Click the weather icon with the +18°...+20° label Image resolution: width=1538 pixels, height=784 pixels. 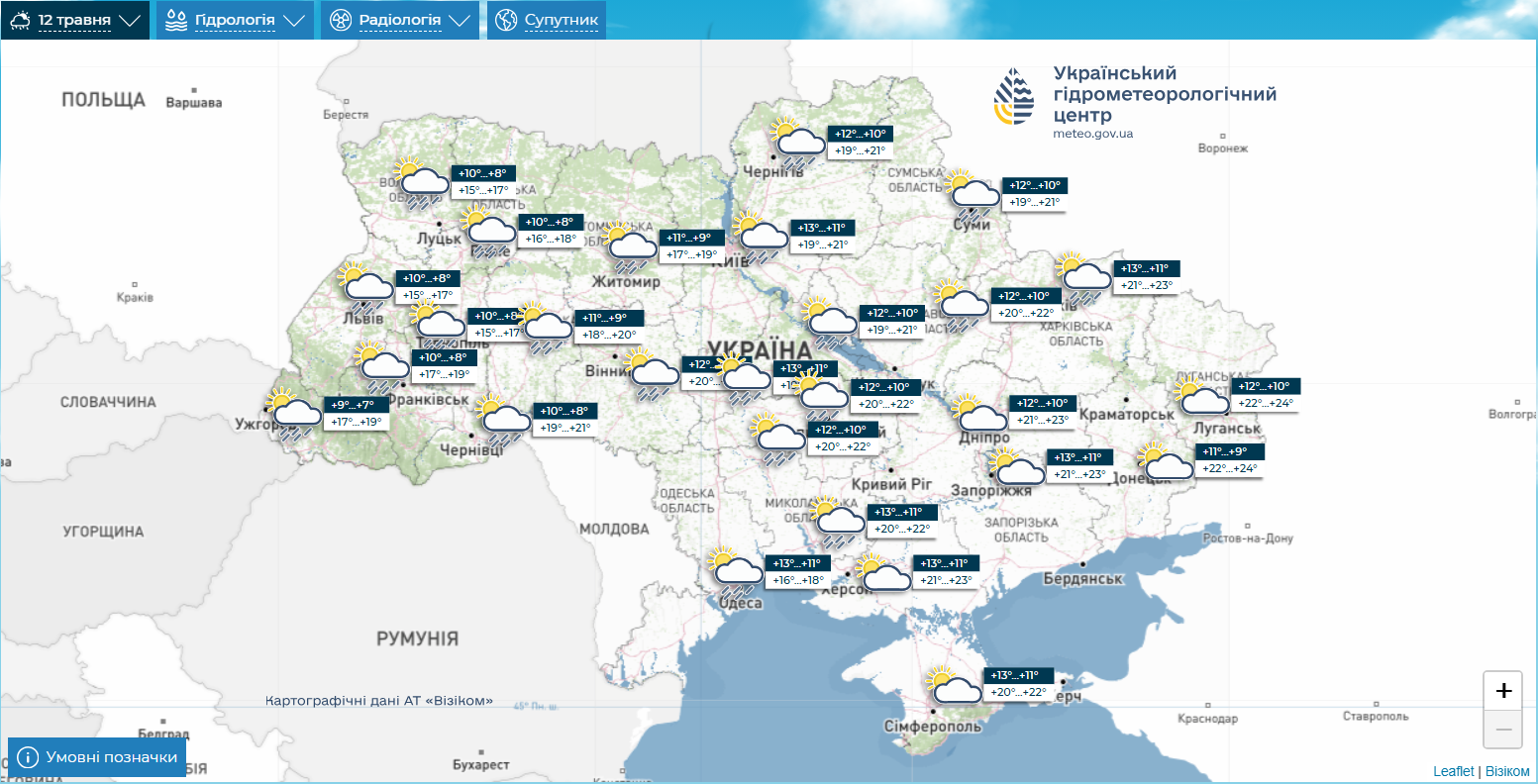(545, 327)
